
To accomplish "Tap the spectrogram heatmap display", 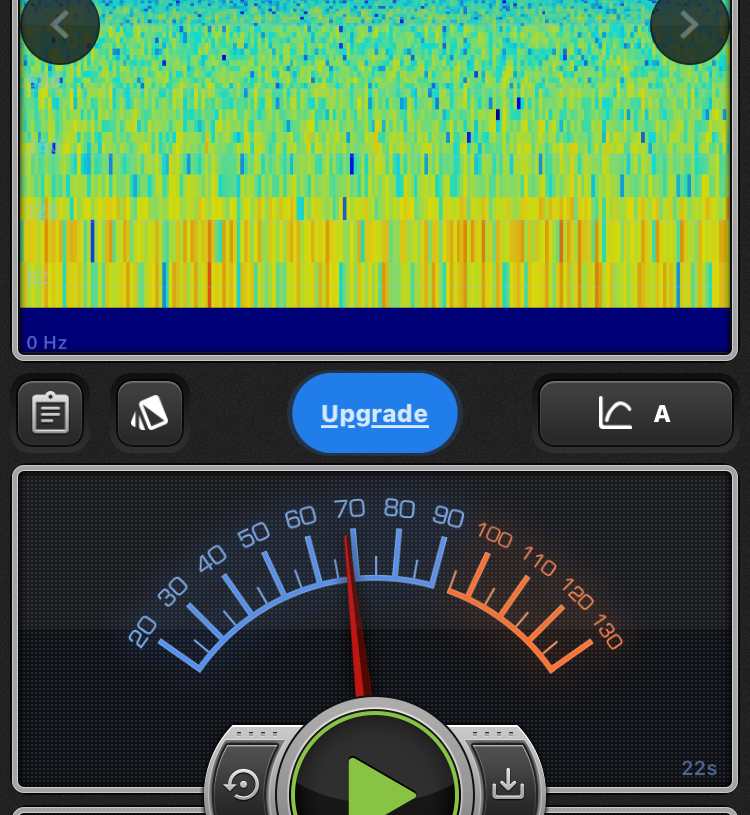I will (x=375, y=160).
